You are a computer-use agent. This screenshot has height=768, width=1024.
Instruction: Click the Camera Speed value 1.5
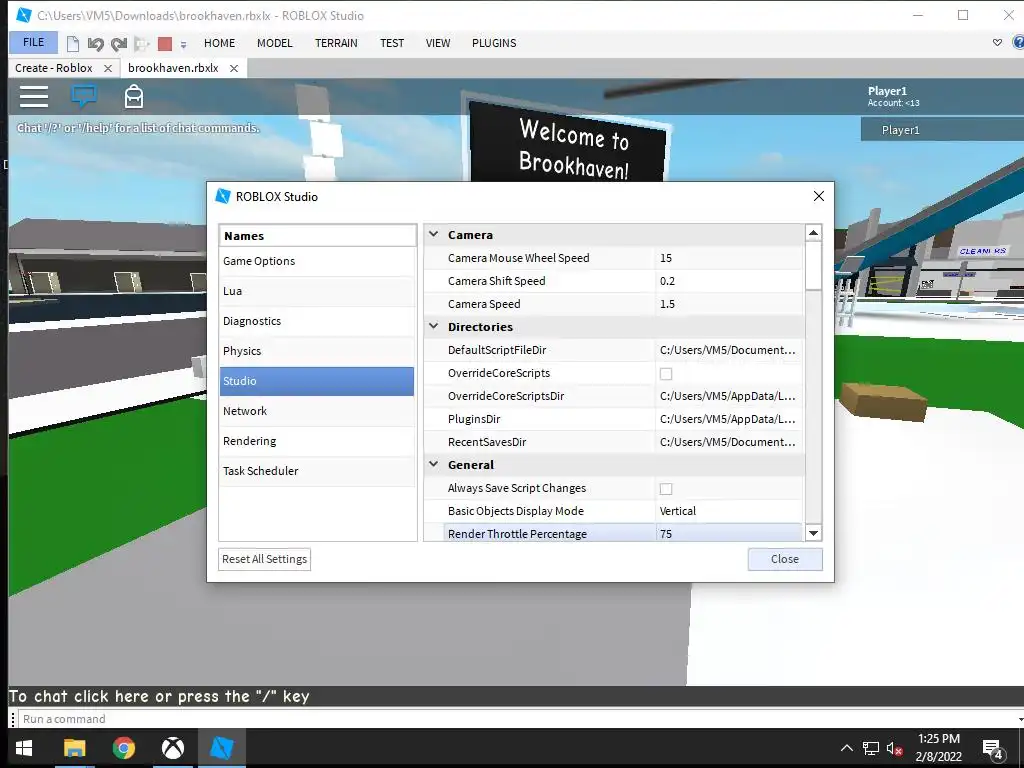(x=729, y=304)
